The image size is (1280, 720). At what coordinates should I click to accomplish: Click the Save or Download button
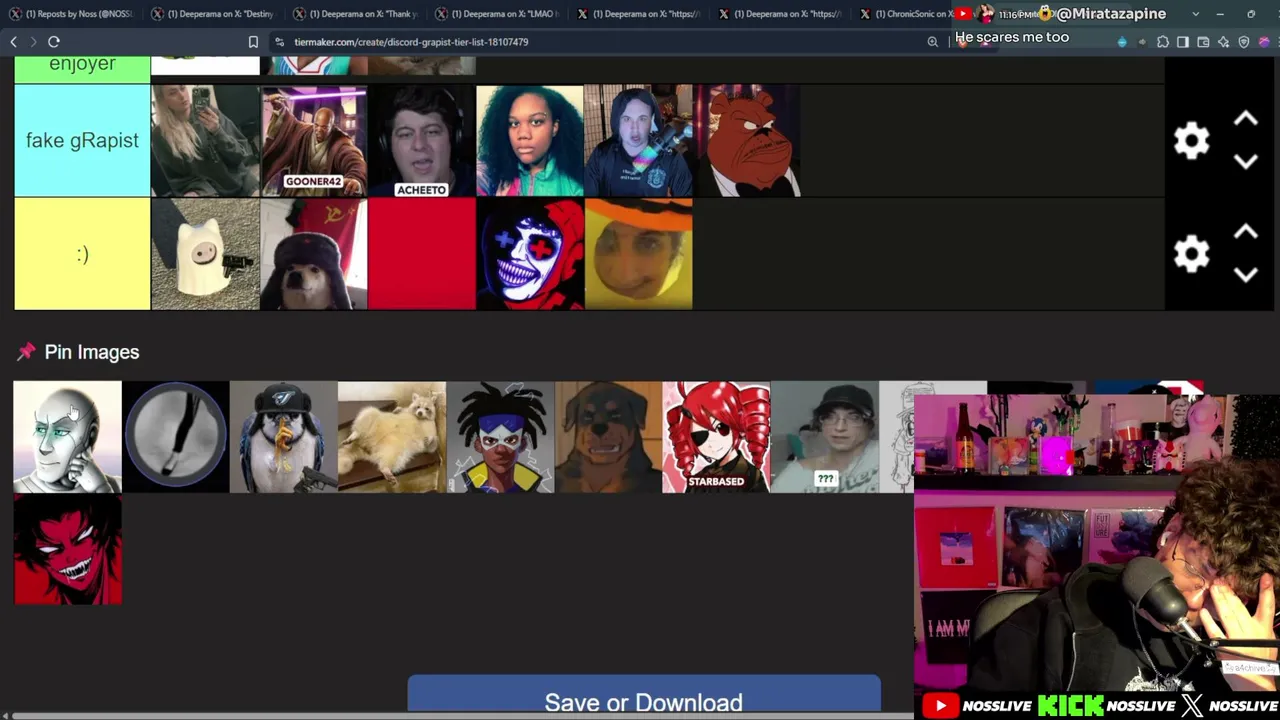coord(644,698)
